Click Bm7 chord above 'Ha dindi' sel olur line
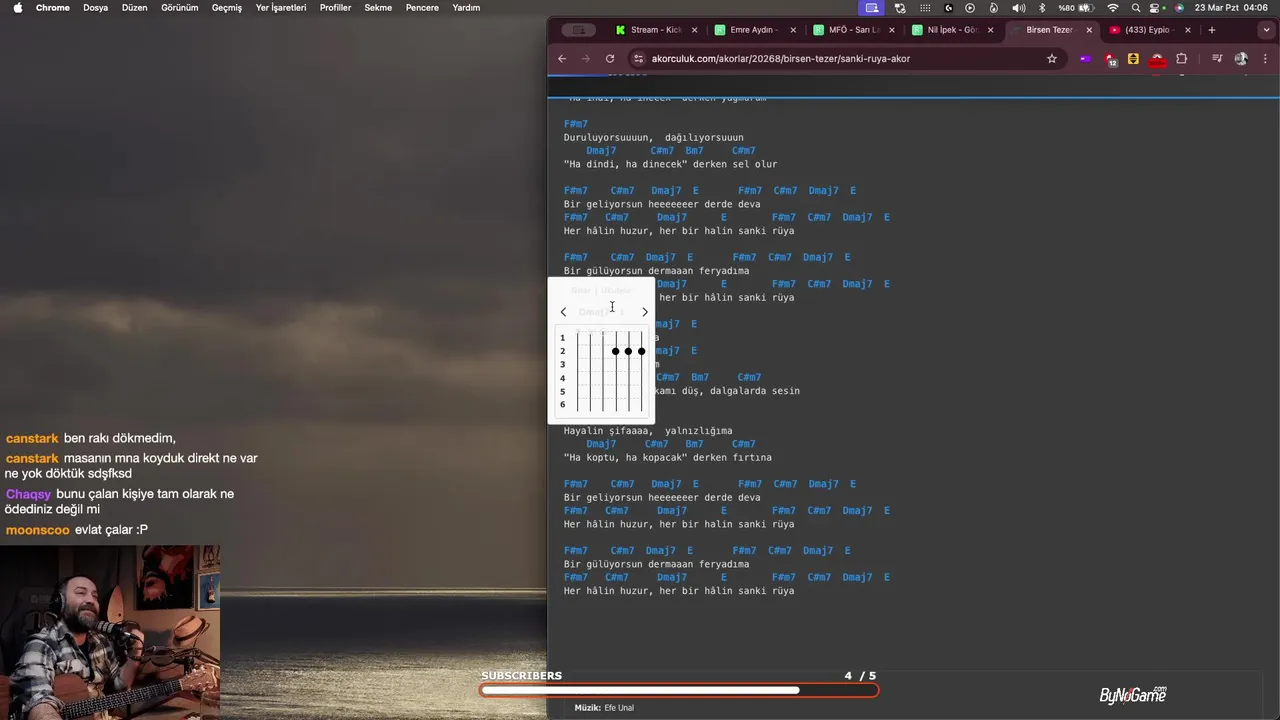The width and height of the screenshot is (1280, 720). (694, 151)
